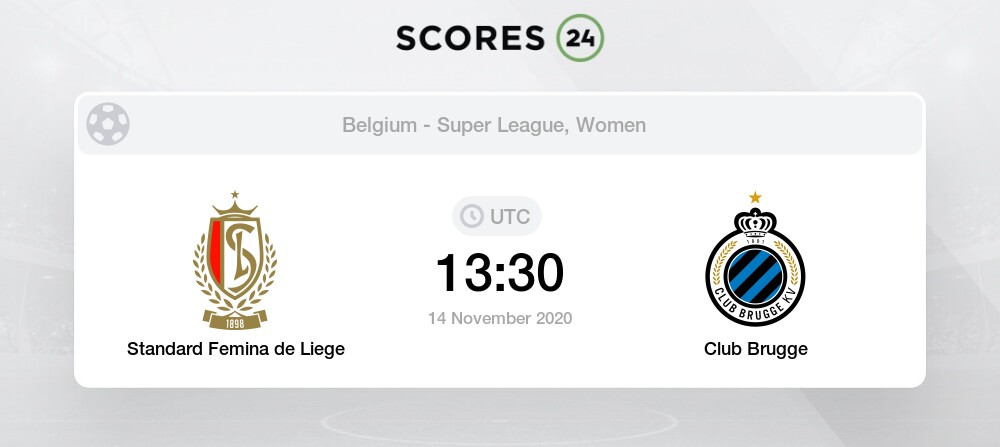Open the Standard Femina de Liege team link
This screenshot has width=1000, height=447.
point(235,349)
